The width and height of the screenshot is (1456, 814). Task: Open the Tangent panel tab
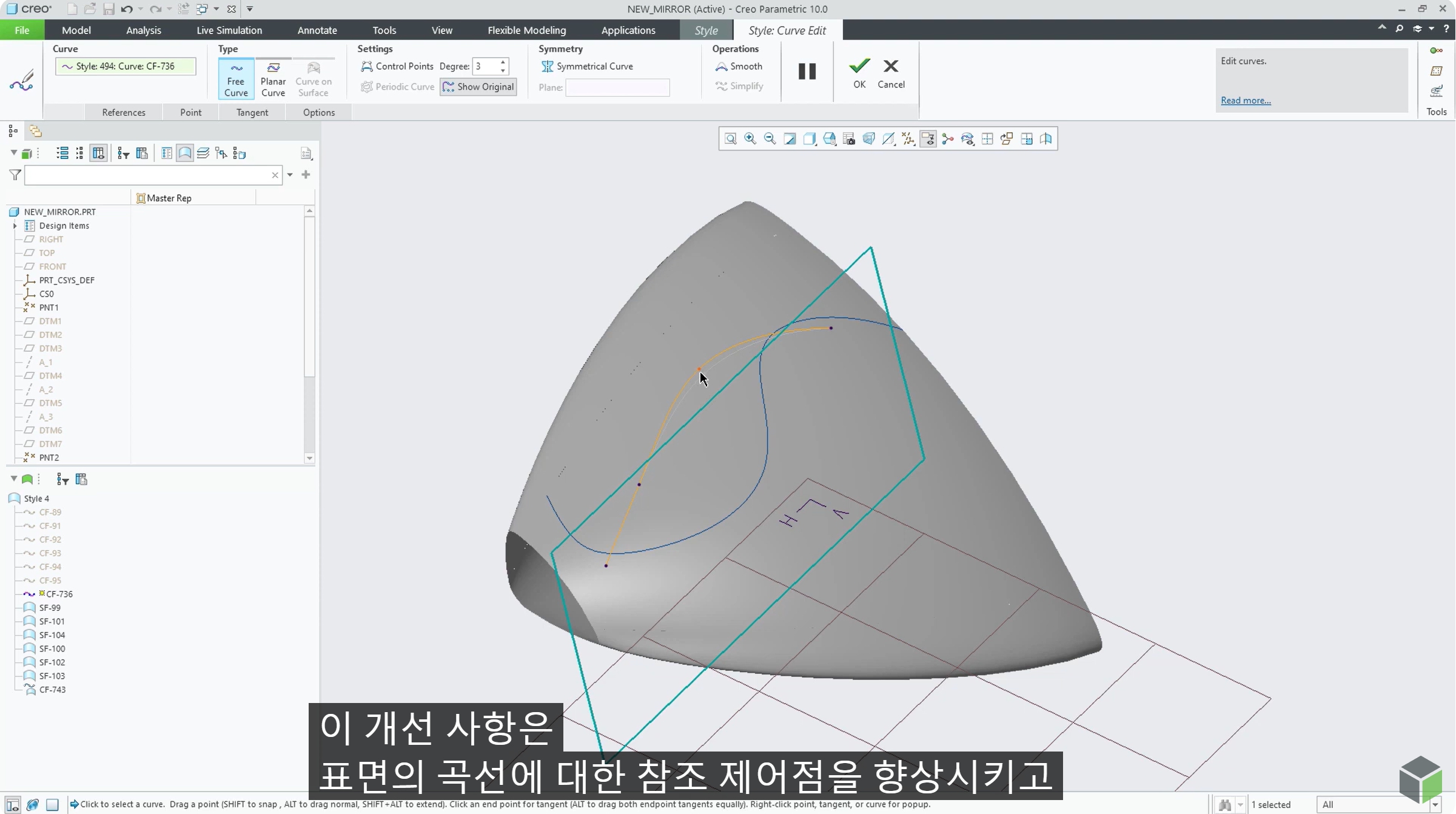coord(252,112)
